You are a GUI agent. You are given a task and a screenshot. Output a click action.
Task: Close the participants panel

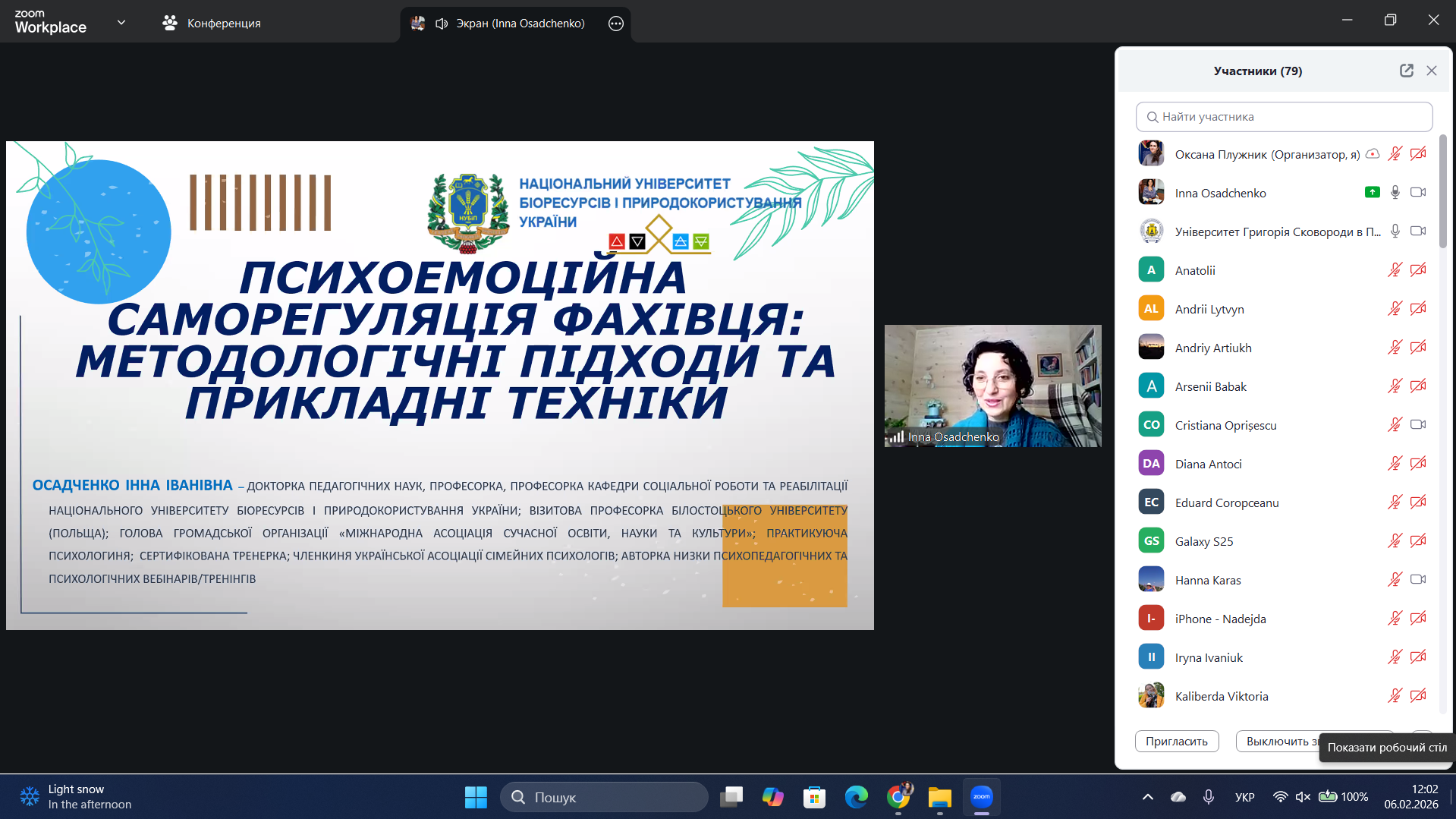coord(1432,71)
